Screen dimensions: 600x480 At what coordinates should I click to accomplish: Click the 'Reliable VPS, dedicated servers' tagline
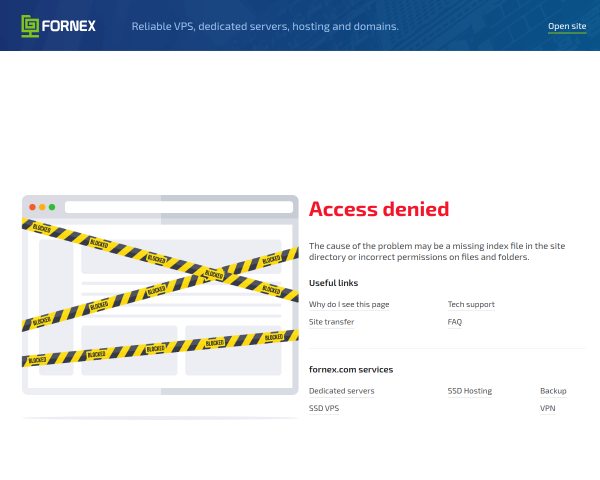265,26
